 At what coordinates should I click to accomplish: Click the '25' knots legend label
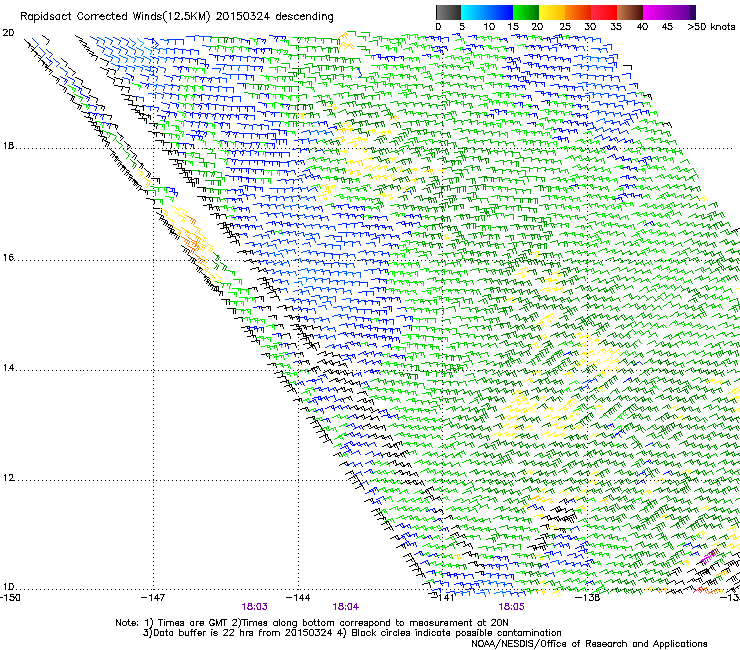565,27
